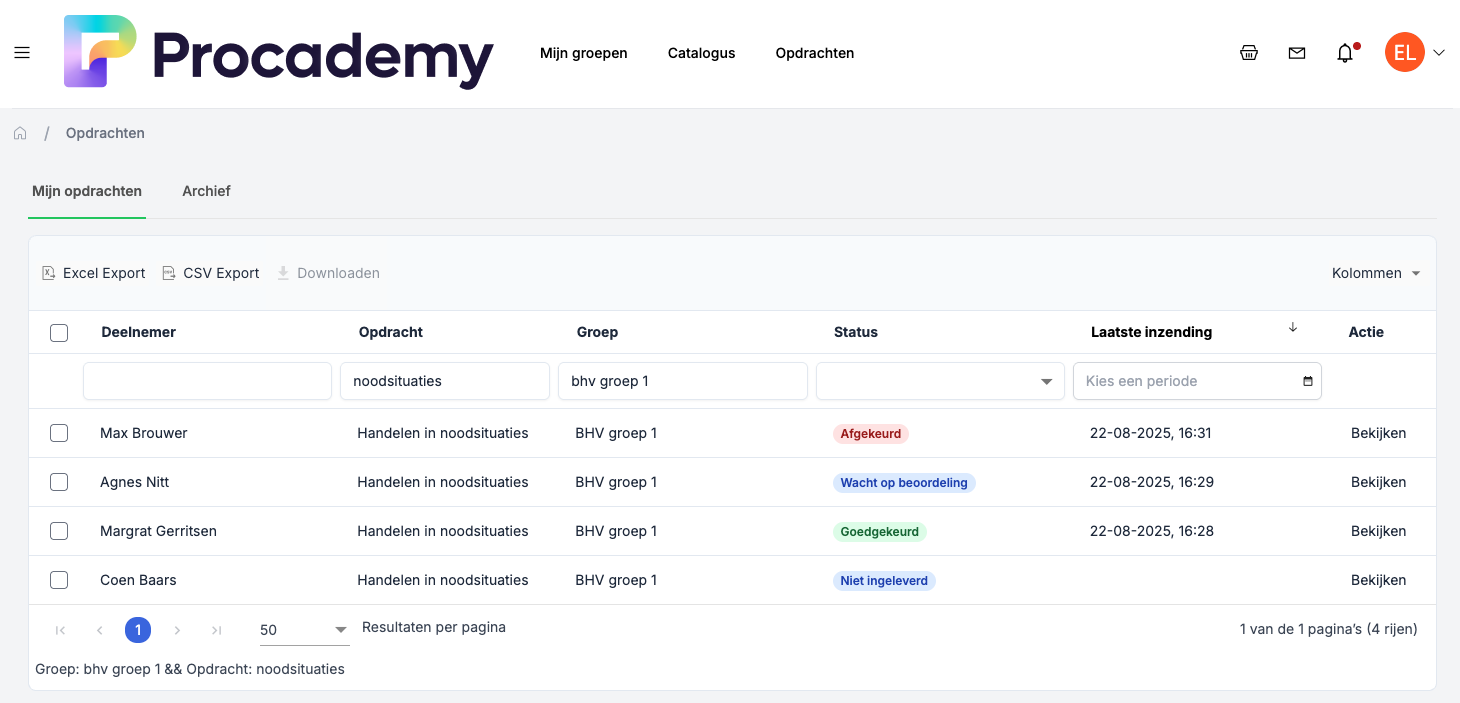Viewport: 1460px width, 703px height.
Task: Click the Excel Export button
Action: click(x=94, y=273)
